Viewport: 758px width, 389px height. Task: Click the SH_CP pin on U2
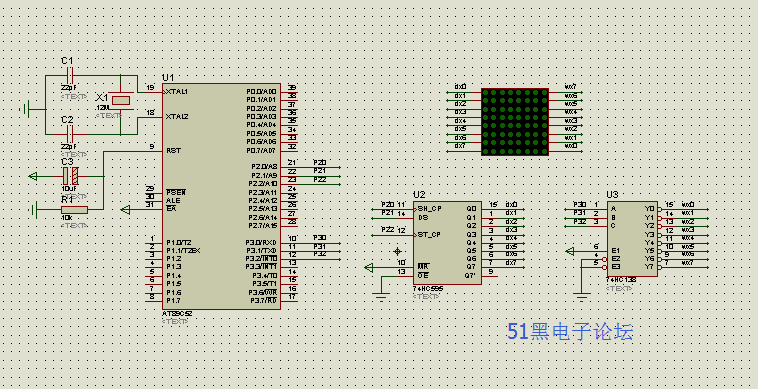pyautogui.click(x=429, y=209)
